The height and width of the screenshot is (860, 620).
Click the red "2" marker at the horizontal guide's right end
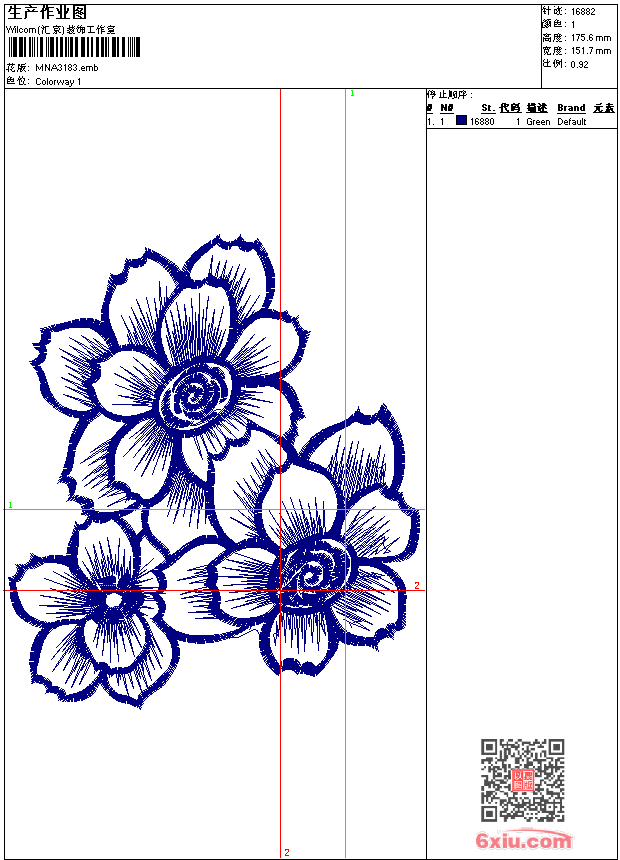coord(417,585)
